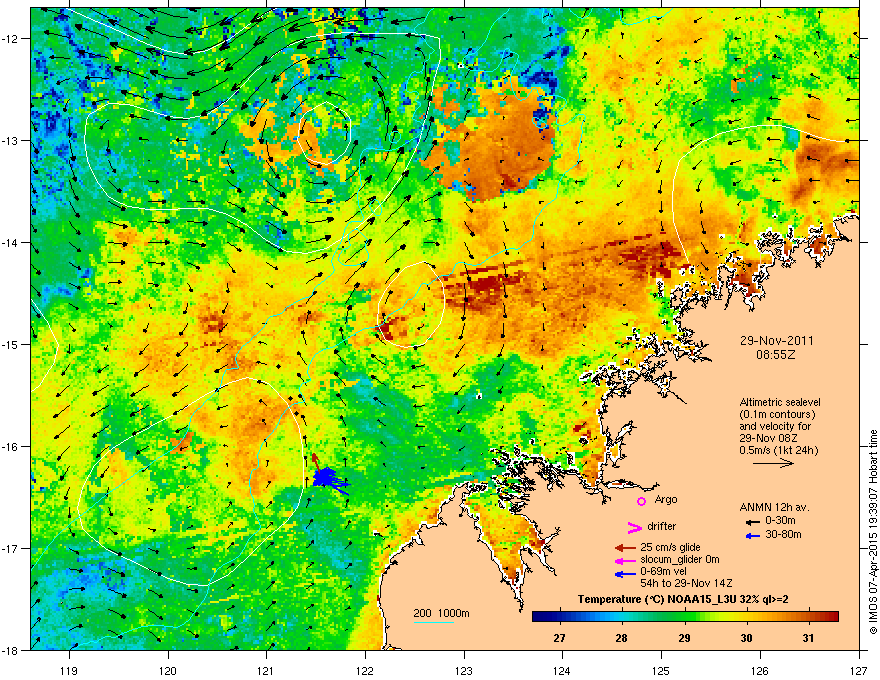Click the blue 0-69m vel legend arrow
This screenshot has height=680, width=880.
[625, 574]
